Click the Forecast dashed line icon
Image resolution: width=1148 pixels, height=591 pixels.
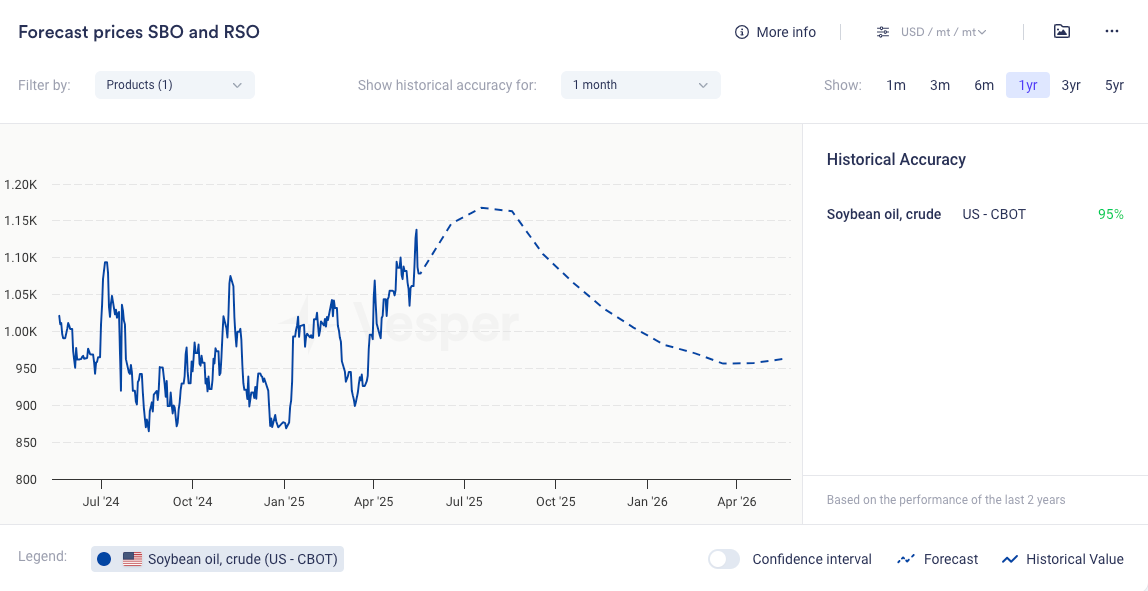tap(906, 559)
